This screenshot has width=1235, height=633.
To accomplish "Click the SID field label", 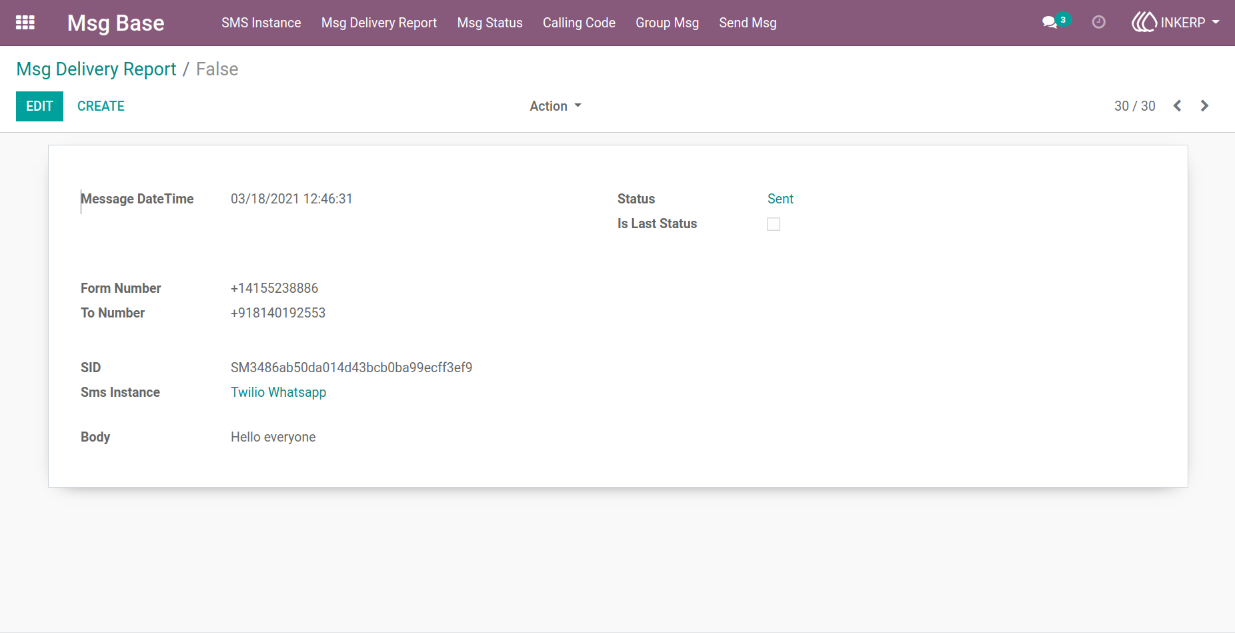I will pyautogui.click(x=91, y=368).
